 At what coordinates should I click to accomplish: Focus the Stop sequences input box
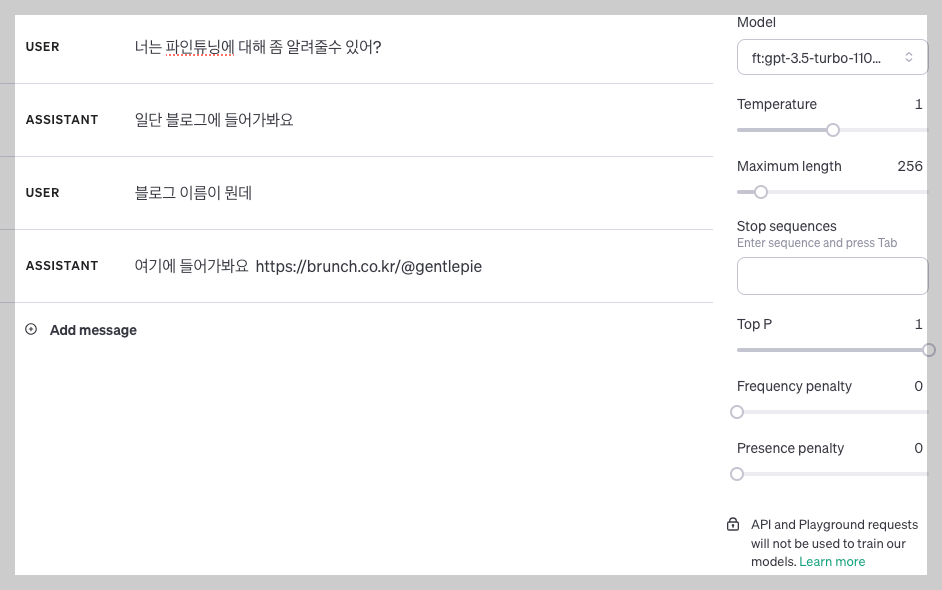click(x=832, y=276)
